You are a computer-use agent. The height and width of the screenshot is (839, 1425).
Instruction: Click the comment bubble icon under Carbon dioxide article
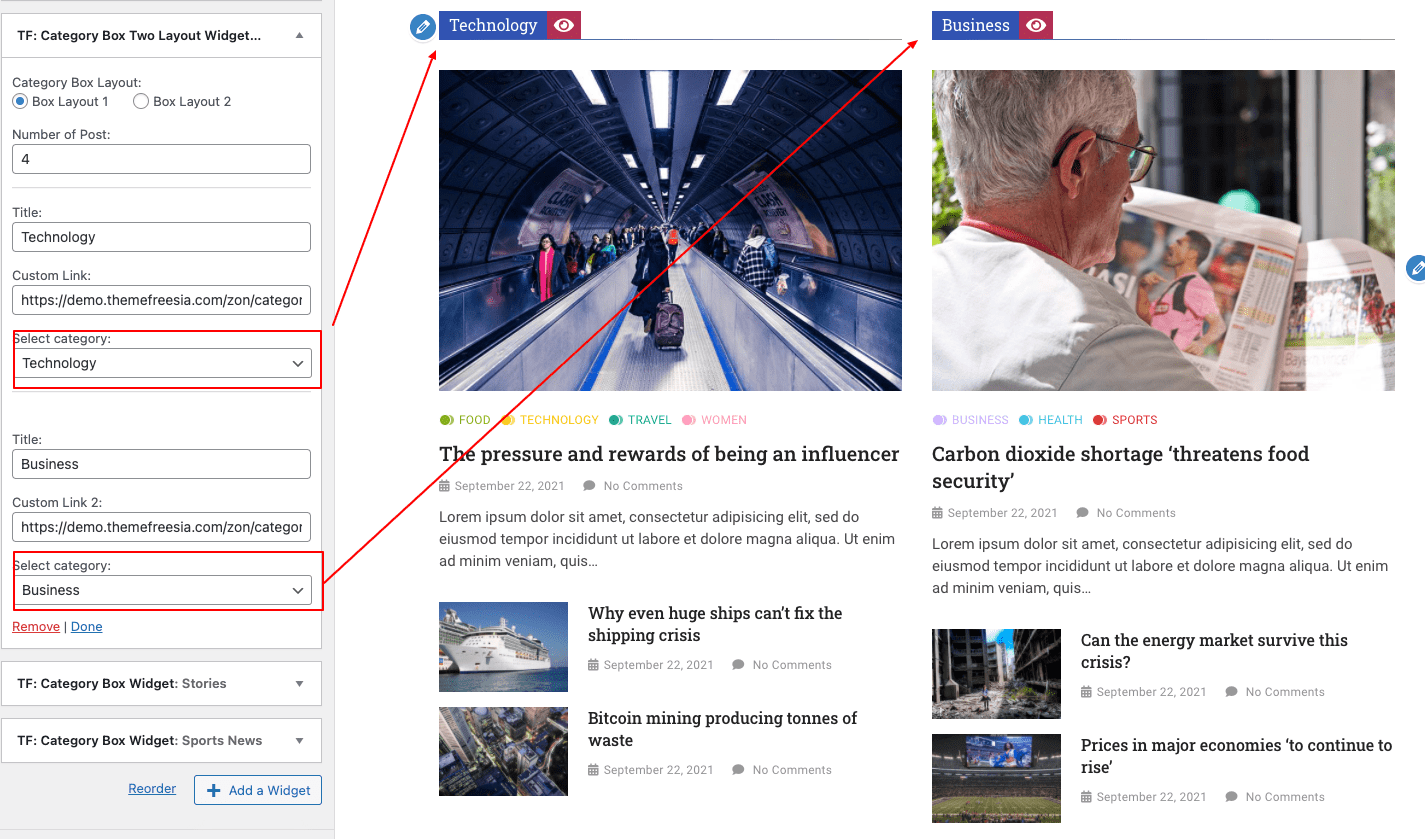(1082, 513)
